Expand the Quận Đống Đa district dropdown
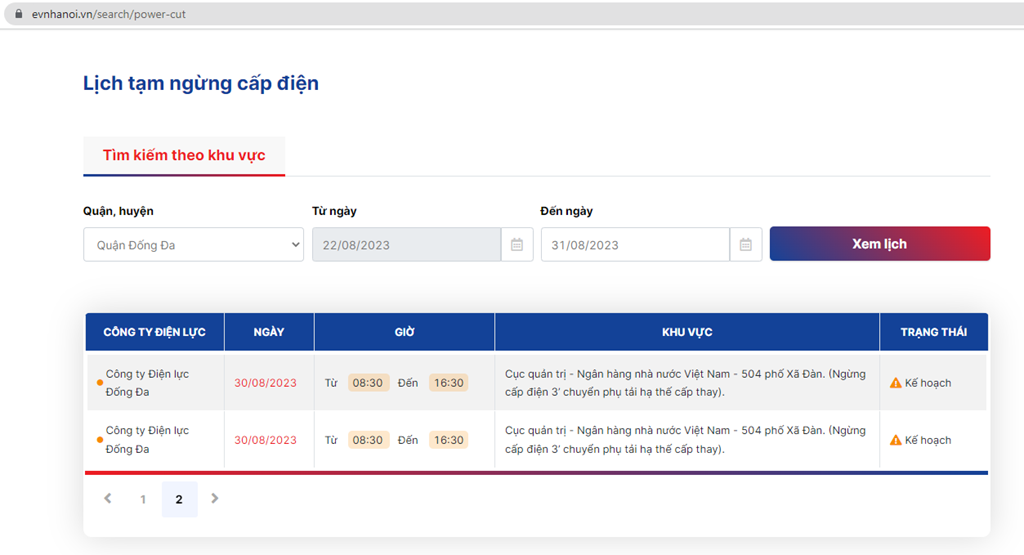The width and height of the screenshot is (1024, 555). coord(193,245)
